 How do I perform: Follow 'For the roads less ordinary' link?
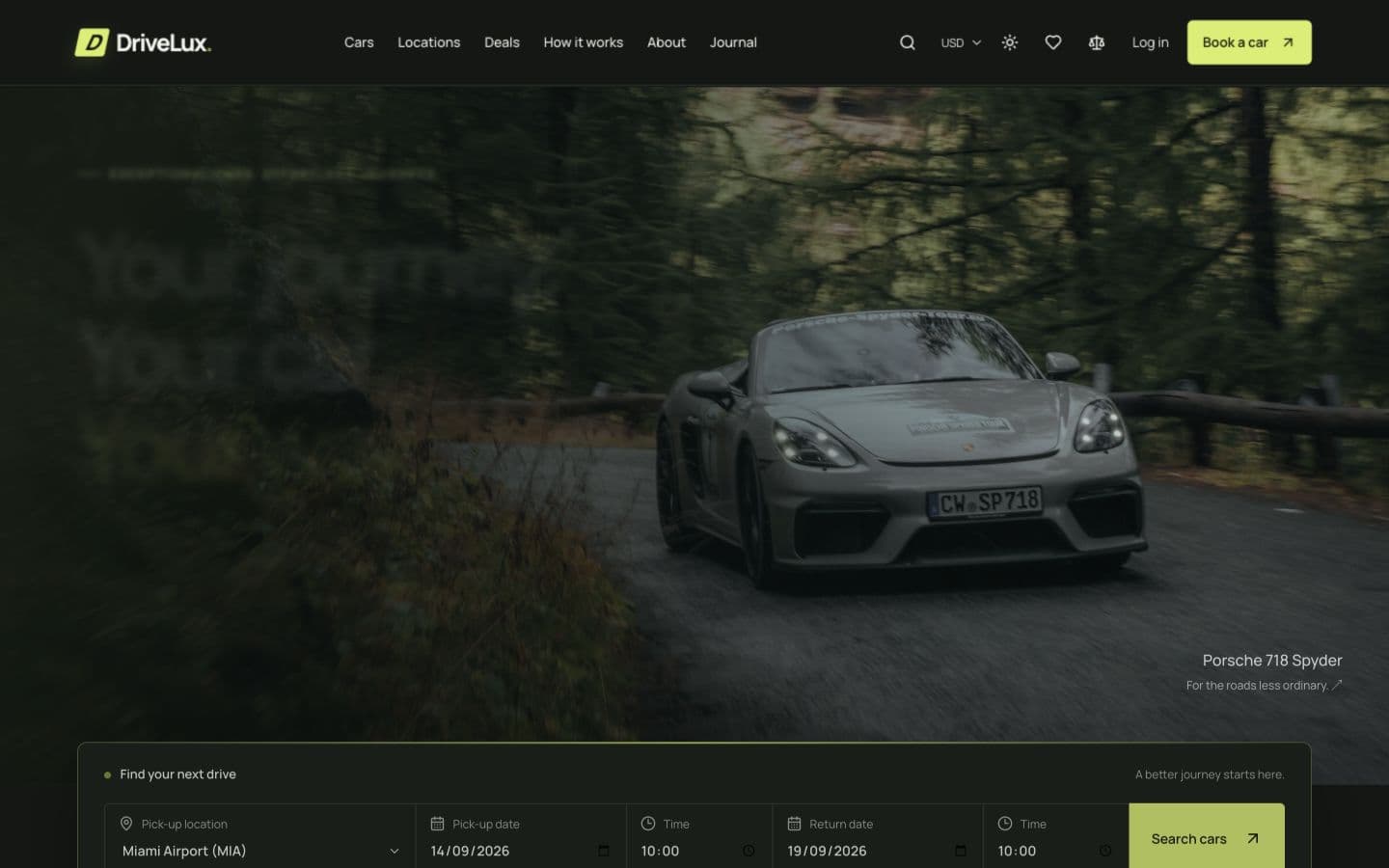pyautogui.click(x=1264, y=686)
